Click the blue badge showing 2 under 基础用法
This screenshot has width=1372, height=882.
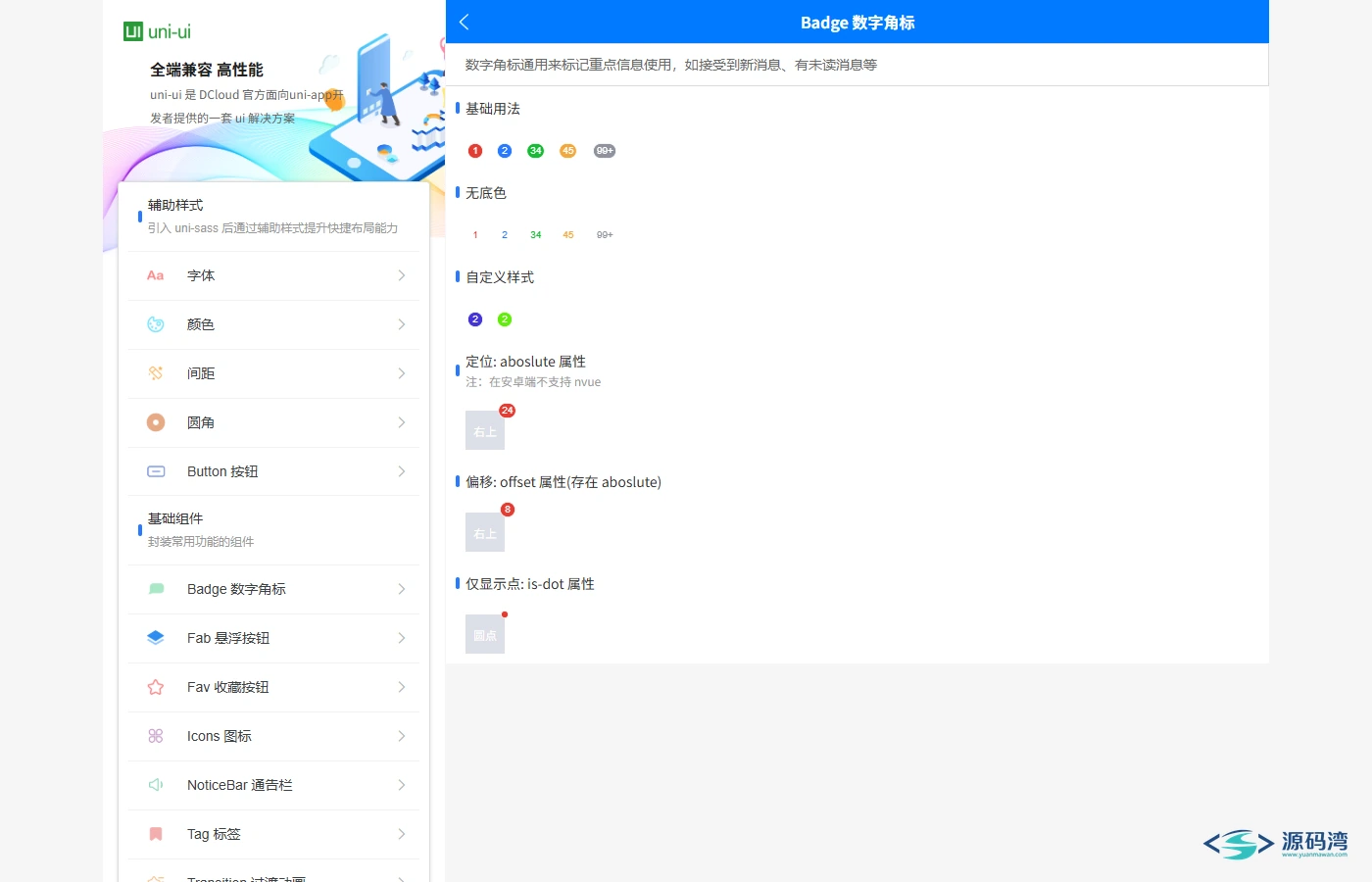point(505,151)
